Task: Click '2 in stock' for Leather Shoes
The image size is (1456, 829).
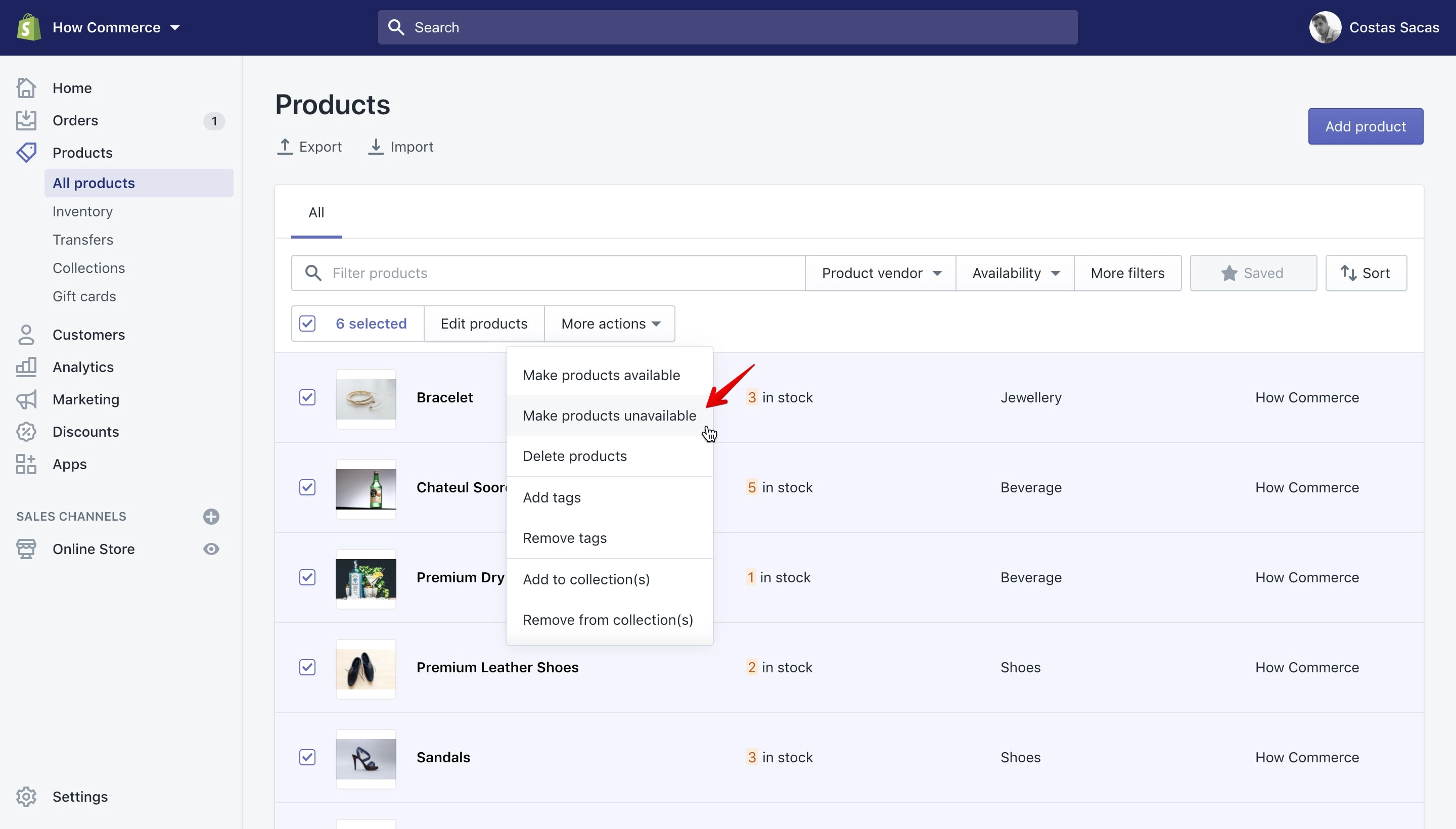Action: 779,667
